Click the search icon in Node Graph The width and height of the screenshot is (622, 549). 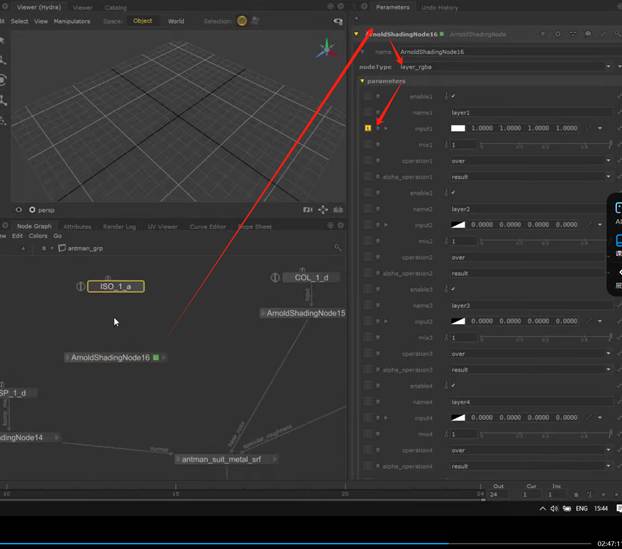[338, 247]
